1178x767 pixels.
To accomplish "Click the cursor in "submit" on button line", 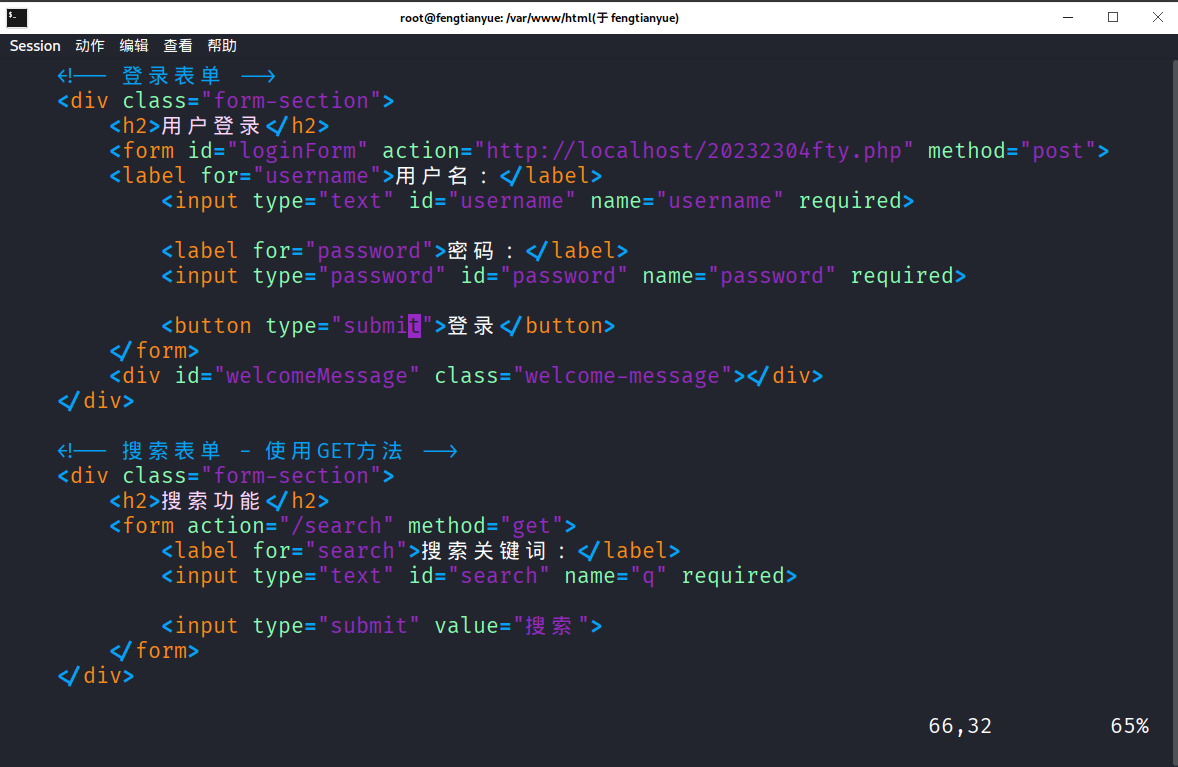I will click(415, 326).
